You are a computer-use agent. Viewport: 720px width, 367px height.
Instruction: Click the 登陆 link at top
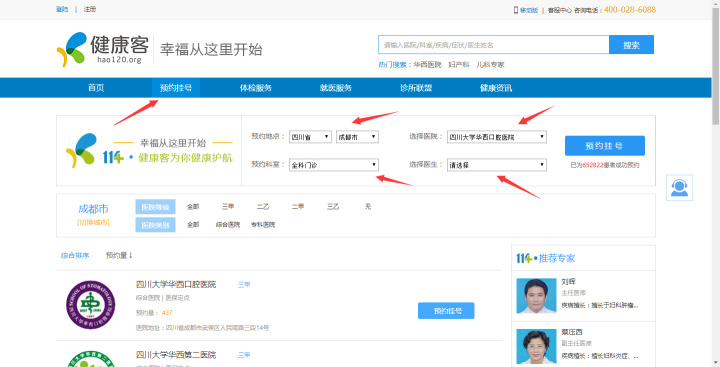(x=62, y=9)
